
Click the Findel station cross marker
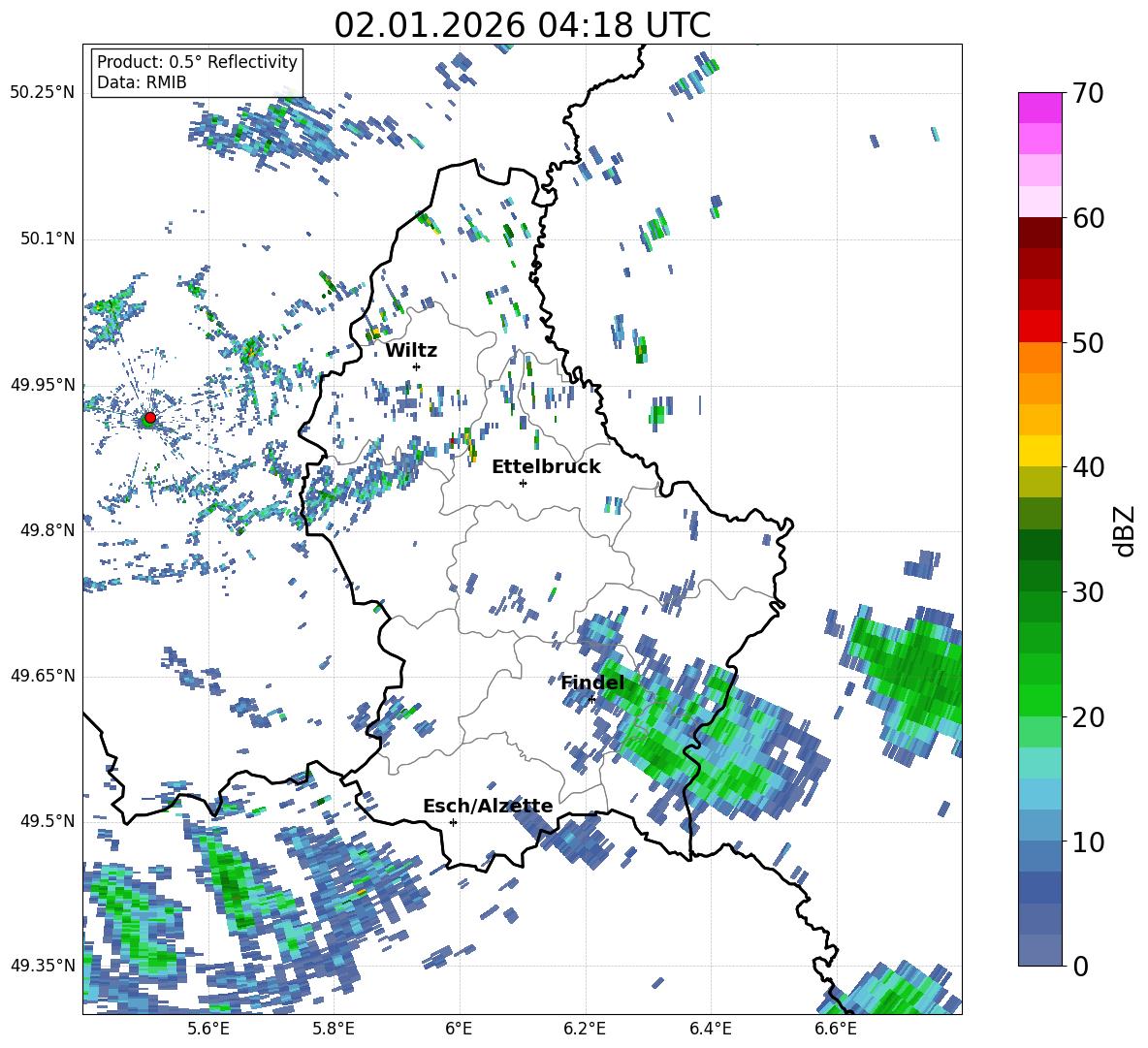coord(591,700)
